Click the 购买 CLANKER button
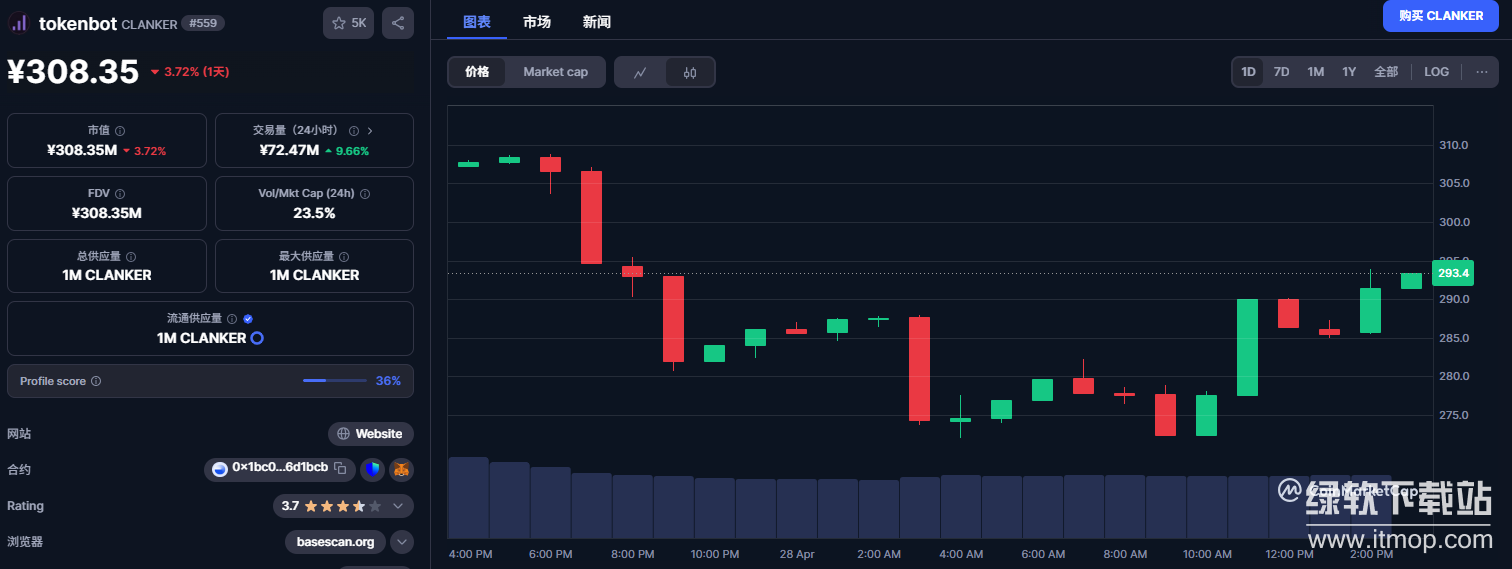The height and width of the screenshot is (569, 1512). point(1441,16)
